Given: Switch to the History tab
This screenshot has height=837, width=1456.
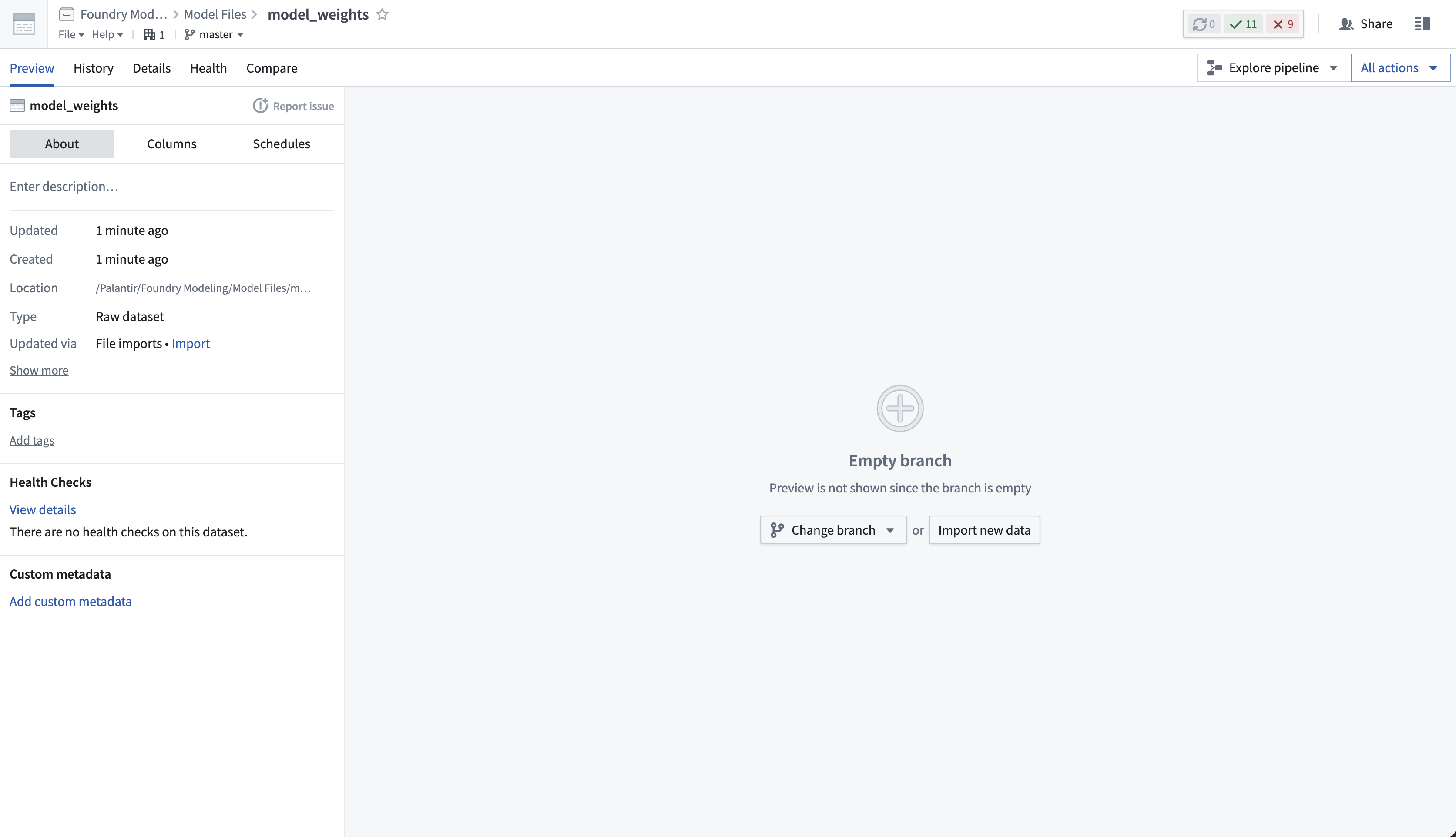Looking at the screenshot, I should (x=93, y=68).
